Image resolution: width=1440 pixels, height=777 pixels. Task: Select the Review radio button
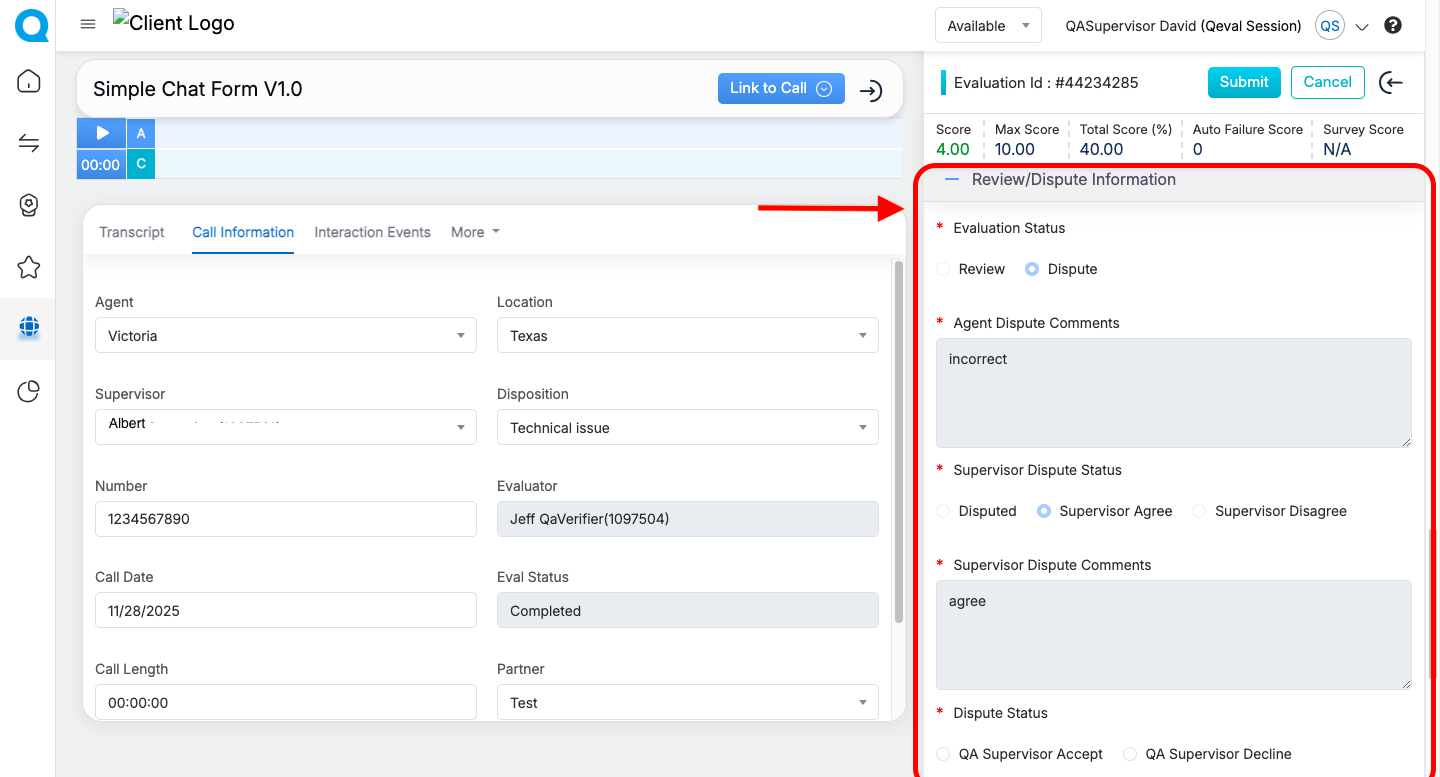tap(944, 269)
